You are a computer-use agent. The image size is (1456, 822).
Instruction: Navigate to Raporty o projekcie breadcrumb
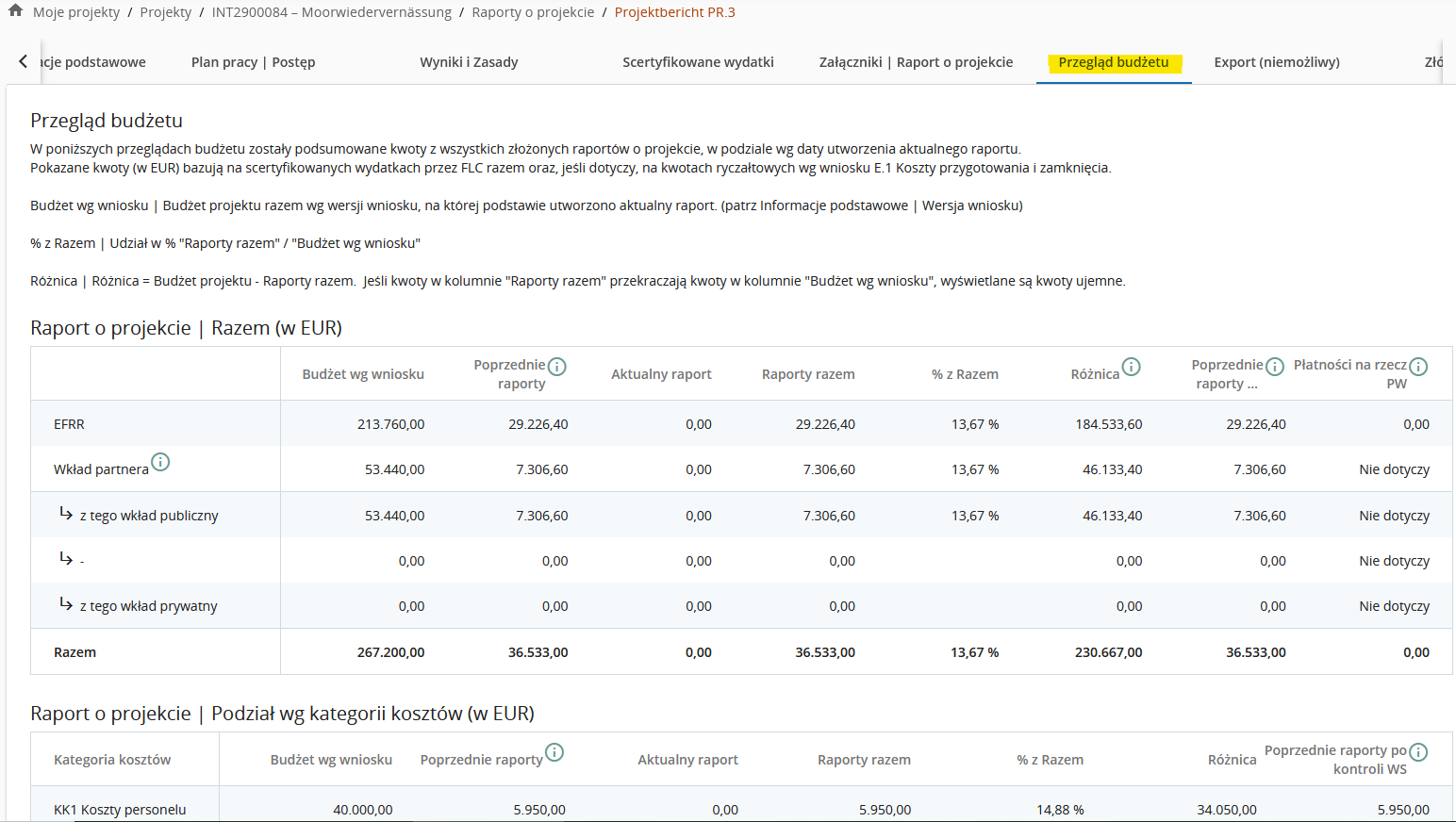click(533, 12)
